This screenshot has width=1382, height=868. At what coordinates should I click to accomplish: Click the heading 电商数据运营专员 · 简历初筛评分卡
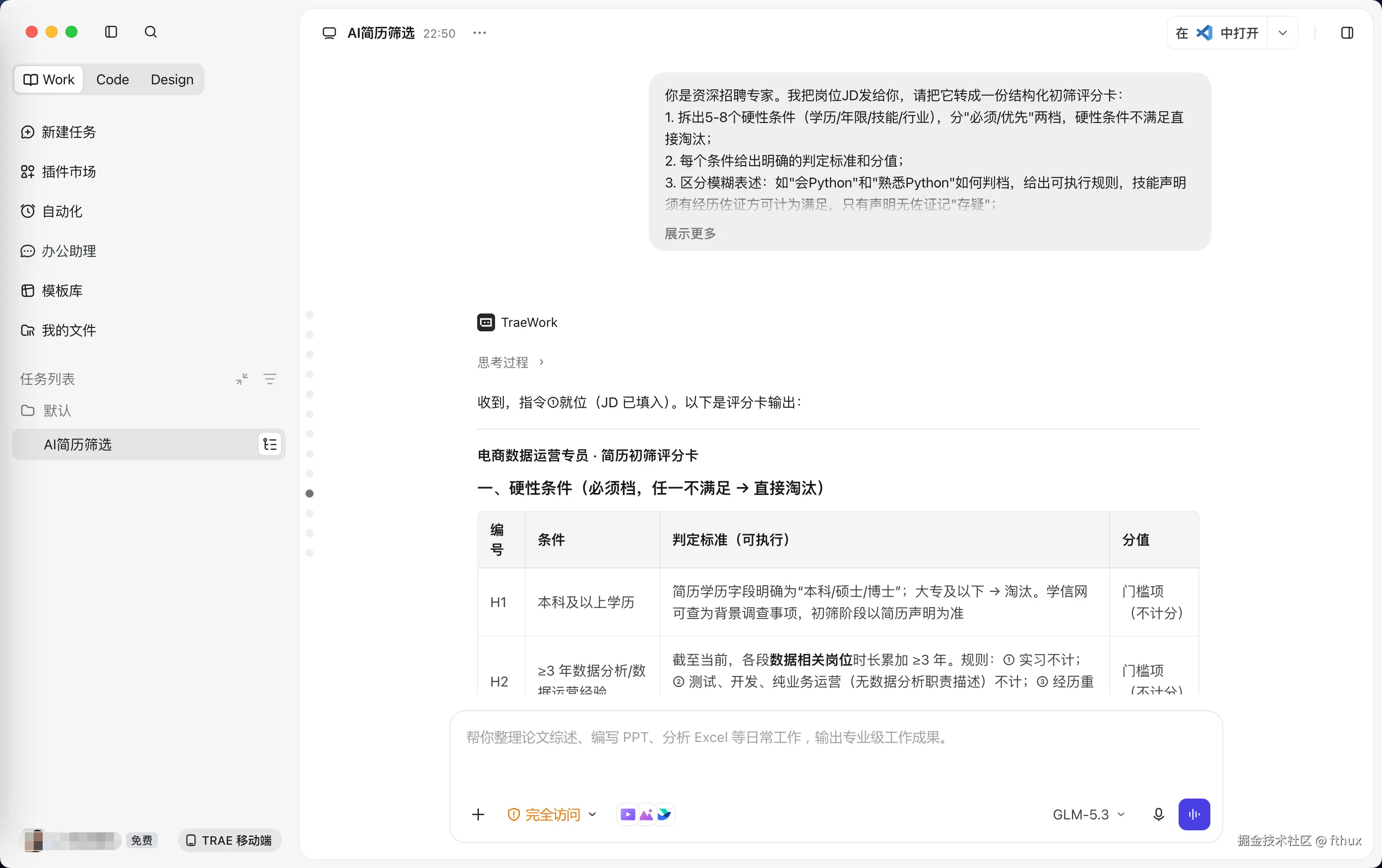[588, 455]
